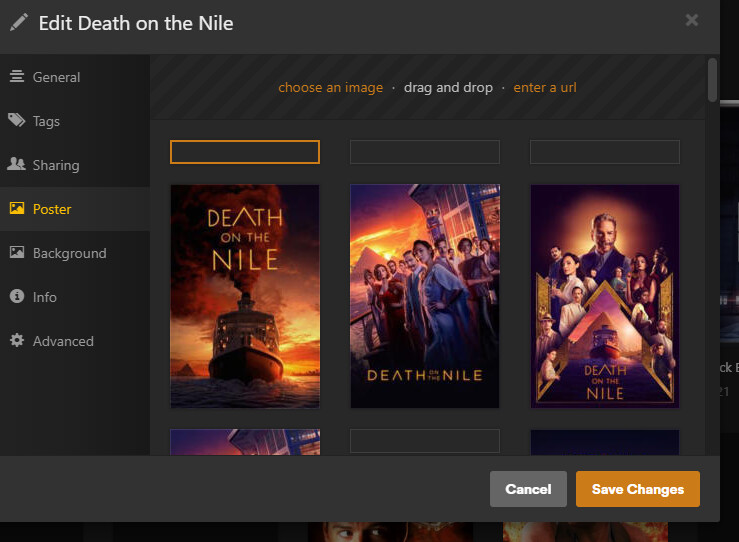The width and height of the screenshot is (739, 542).
Task: Cancel the poster edit
Action: pyautogui.click(x=528, y=489)
